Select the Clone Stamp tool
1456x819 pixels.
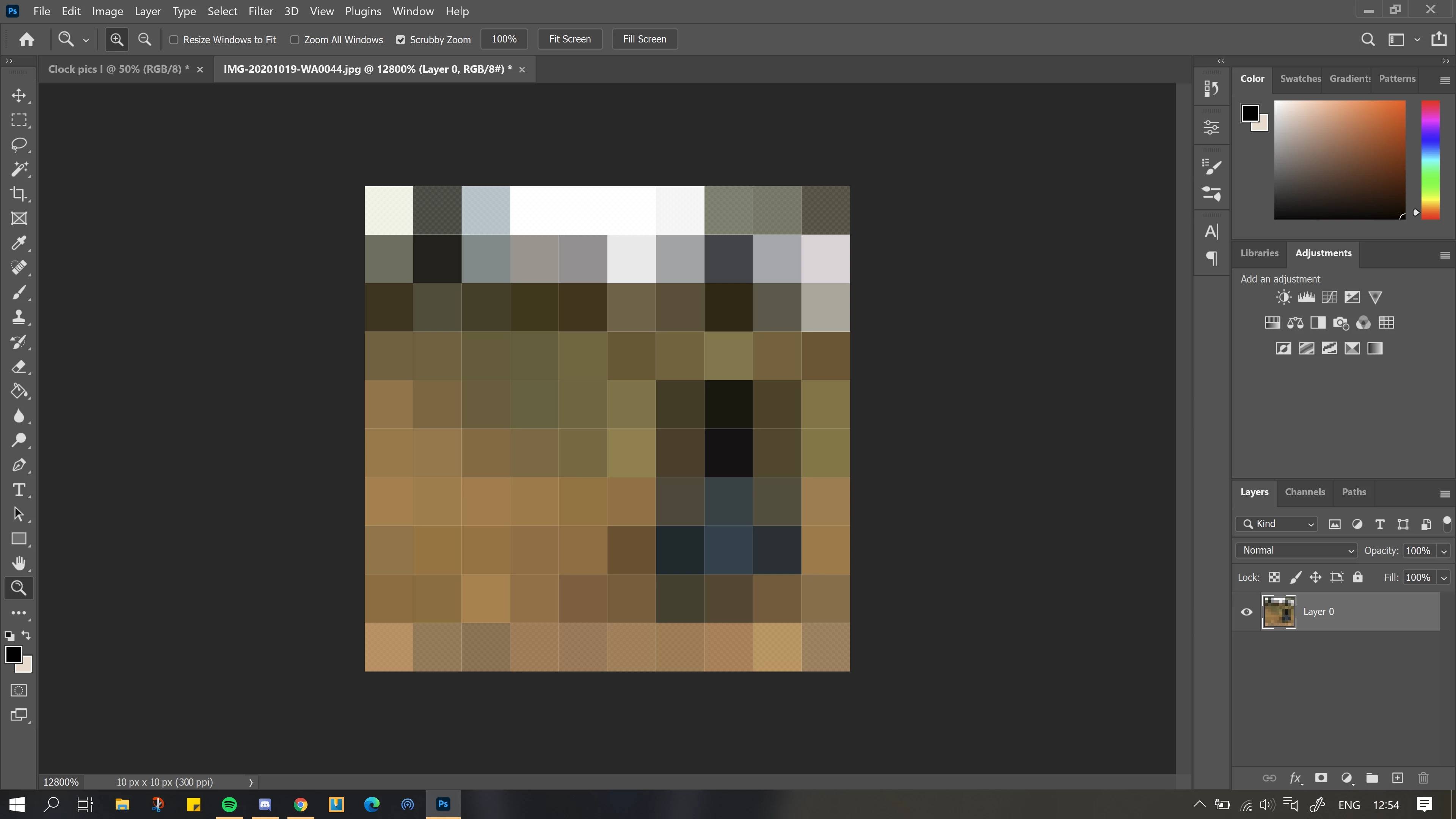19,317
